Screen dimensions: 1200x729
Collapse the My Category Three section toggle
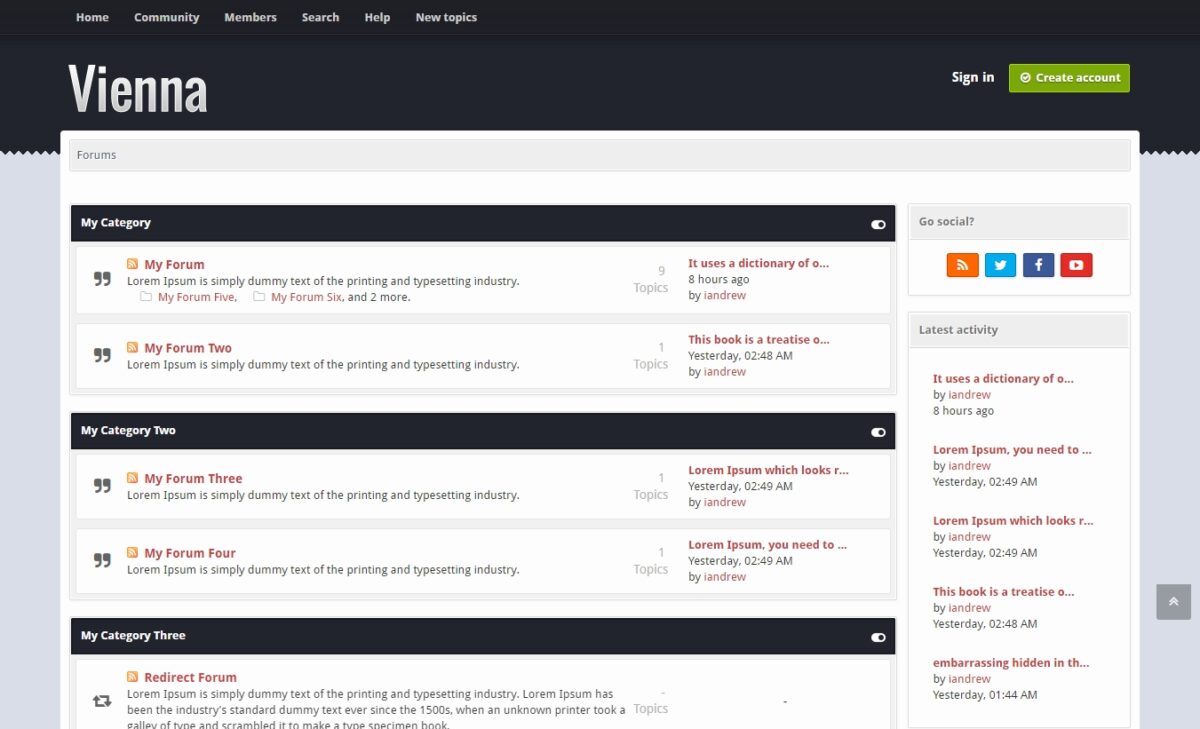[x=878, y=636]
